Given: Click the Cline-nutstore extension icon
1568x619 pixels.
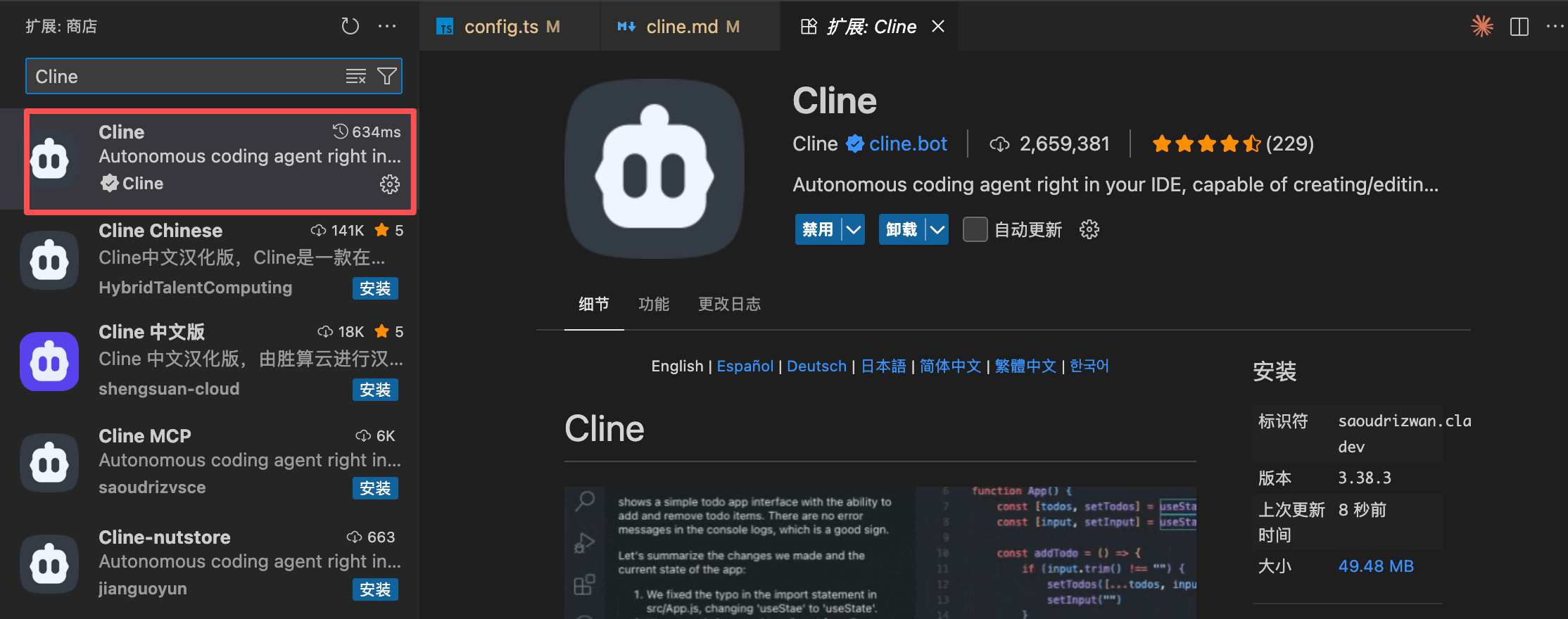Looking at the screenshot, I should coord(49,564).
